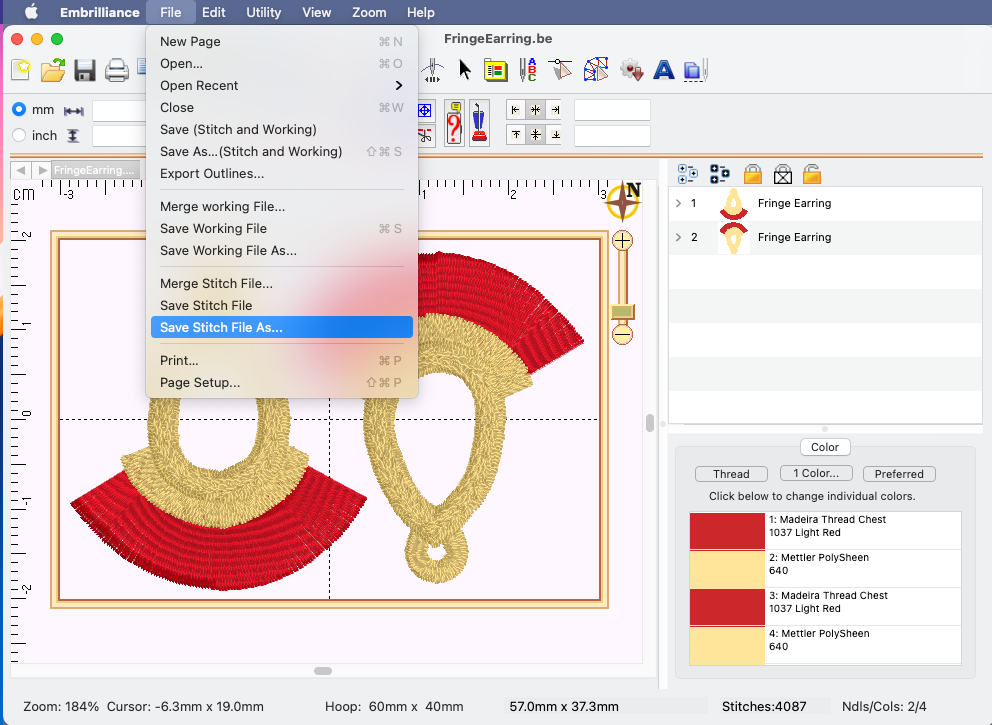992x725 pixels.
Task: Click the zoom in plus on slider
Action: (x=622, y=240)
